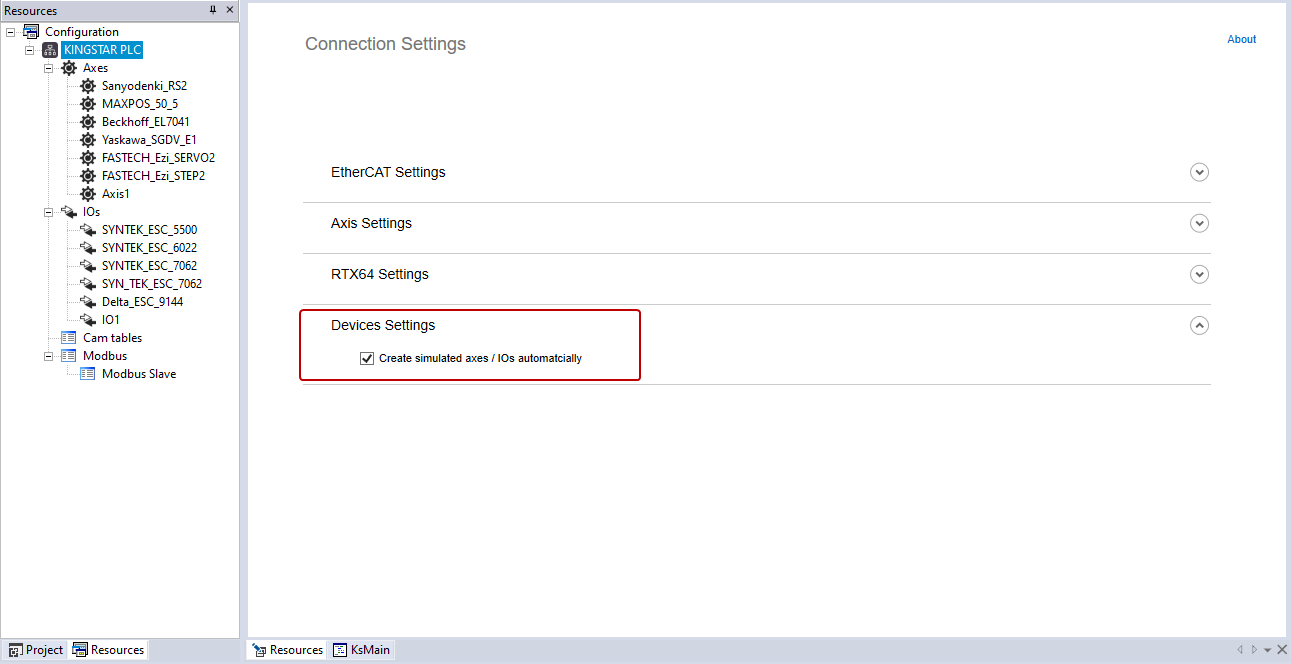Uncheck Create simulated axes / IOs automatically
The image size is (1291, 664).
pyautogui.click(x=367, y=358)
